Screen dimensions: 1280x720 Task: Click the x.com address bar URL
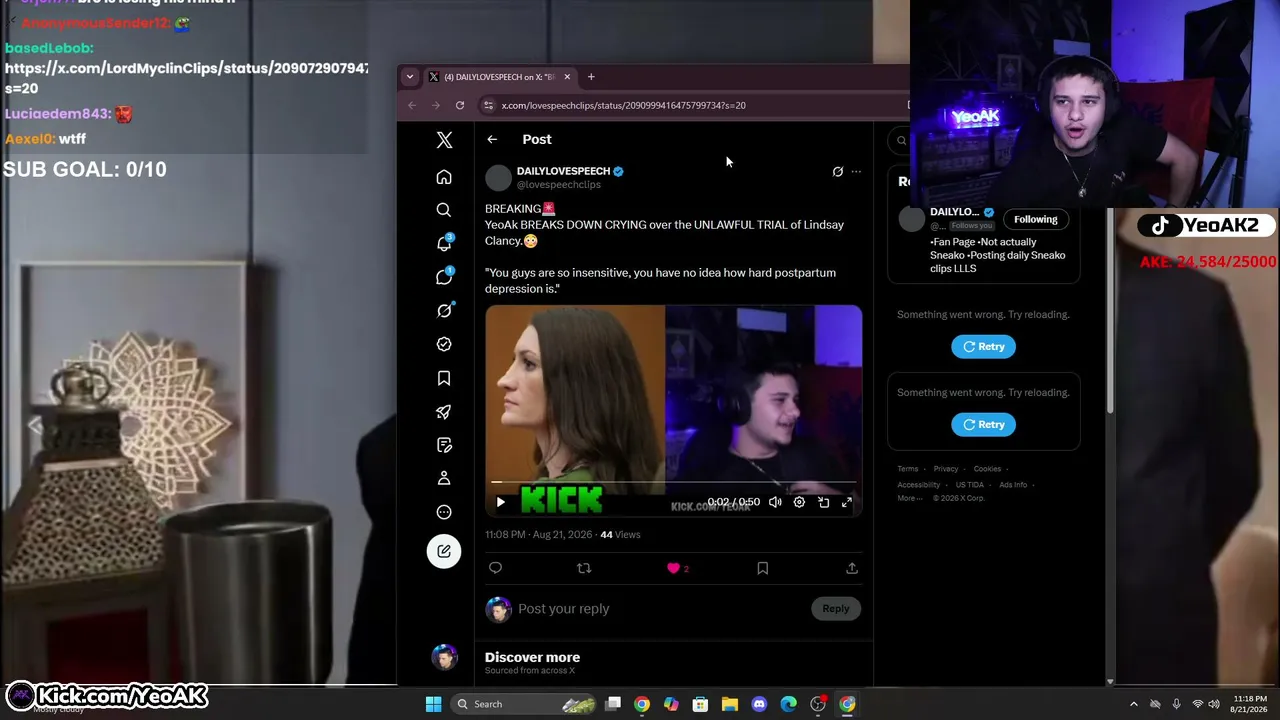623,105
